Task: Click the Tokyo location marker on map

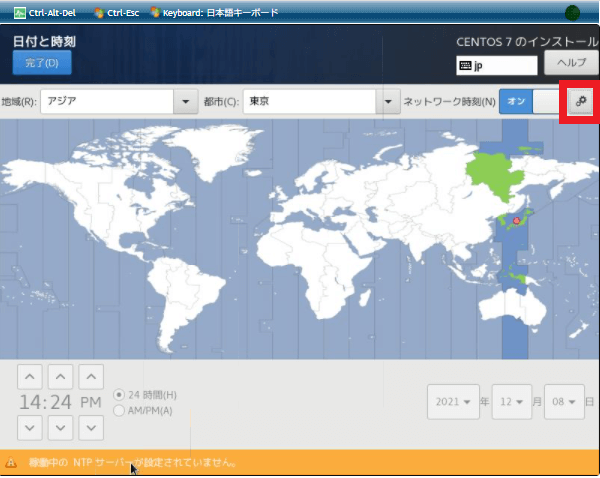Action: pyautogui.click(x=516, y=220)
